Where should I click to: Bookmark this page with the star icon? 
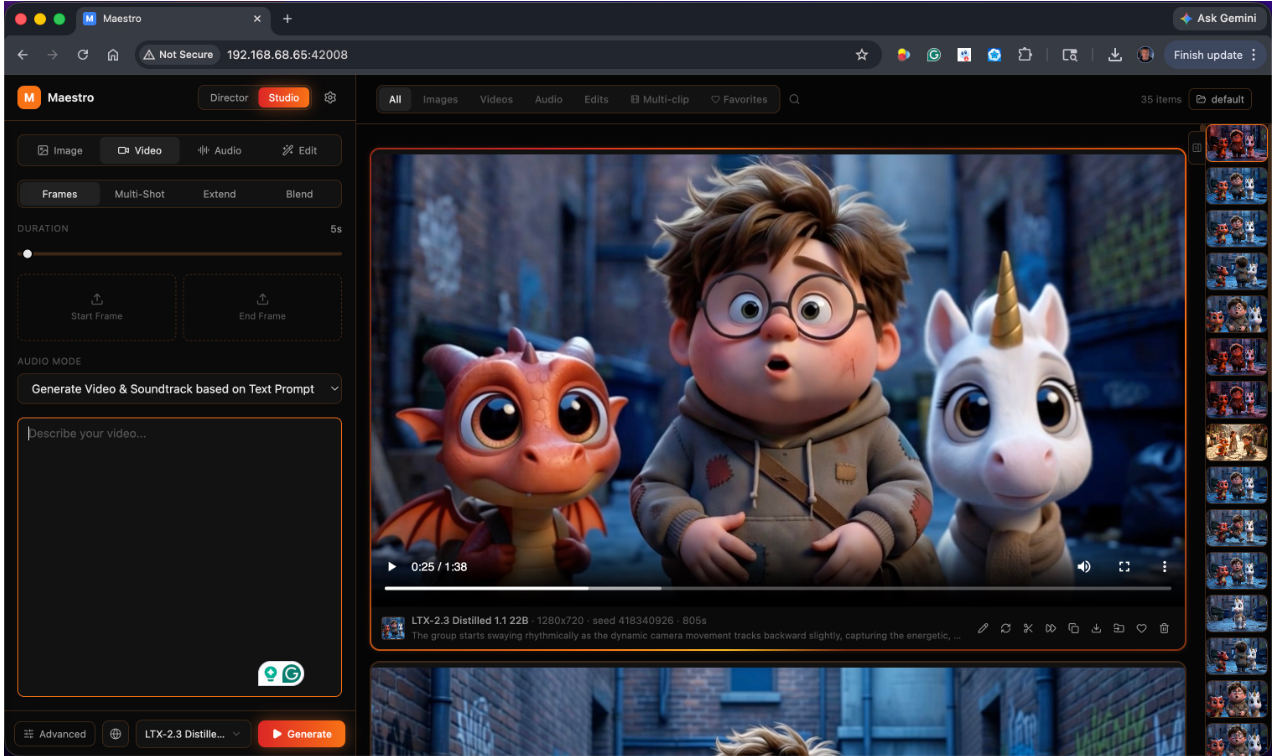(x=861, y=55)
